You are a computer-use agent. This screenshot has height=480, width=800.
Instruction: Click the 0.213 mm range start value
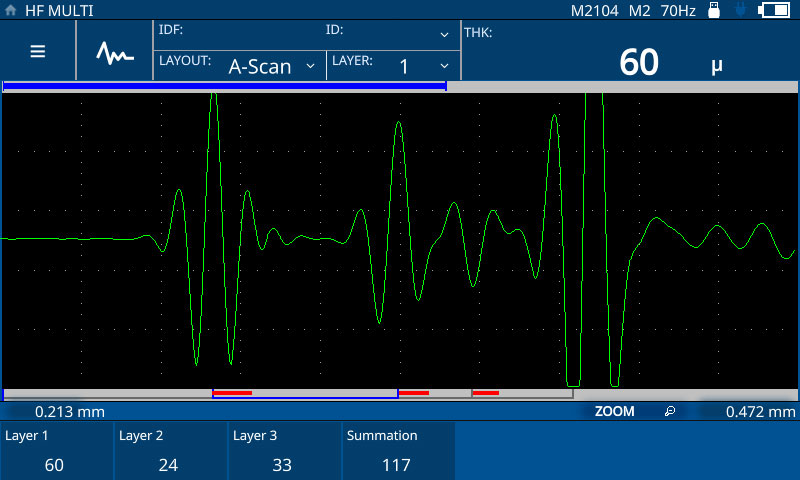click(x=70, y=411)
